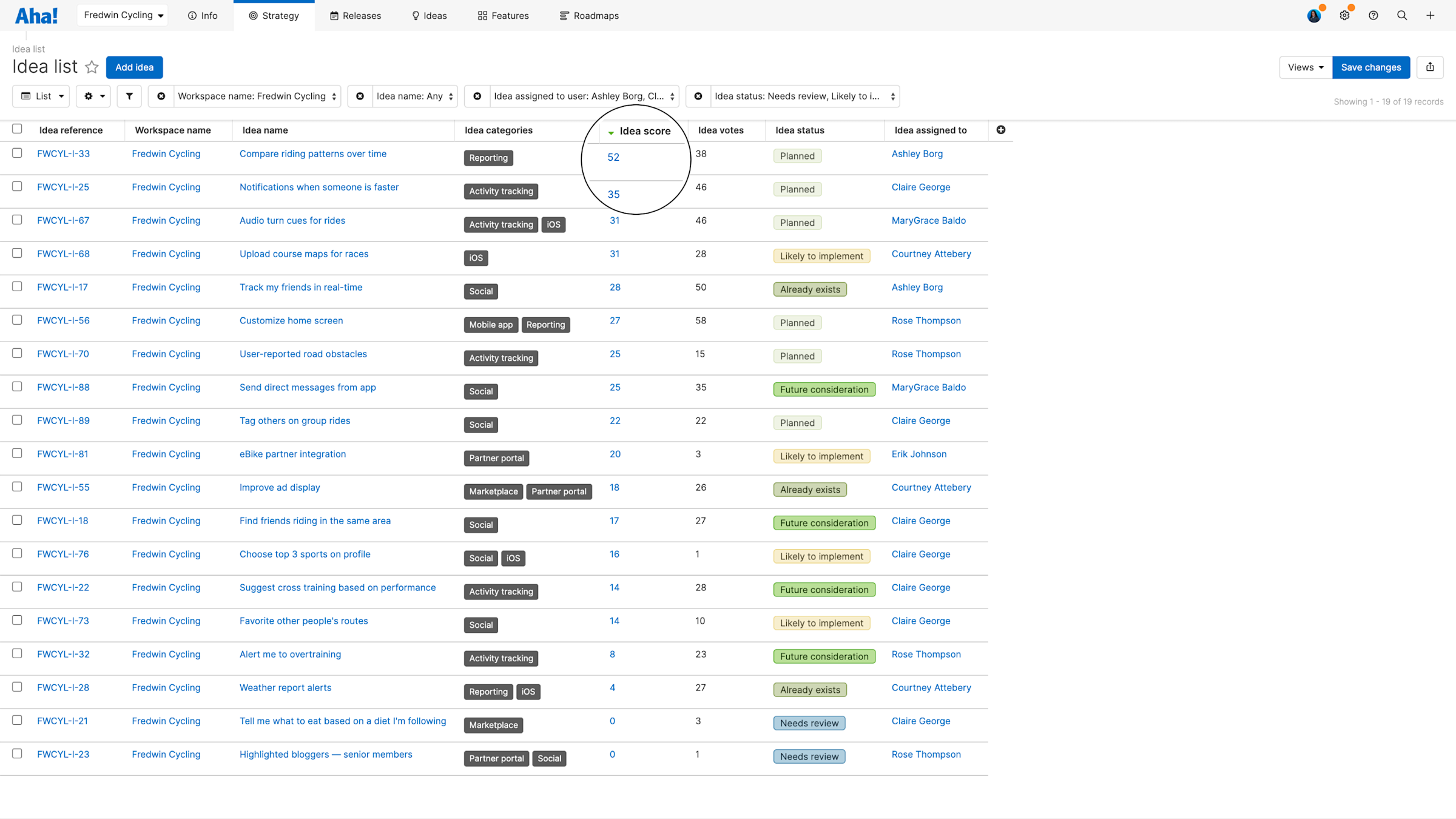
Task: Open the help icon in the top bar
Action: pos(1373,15)
